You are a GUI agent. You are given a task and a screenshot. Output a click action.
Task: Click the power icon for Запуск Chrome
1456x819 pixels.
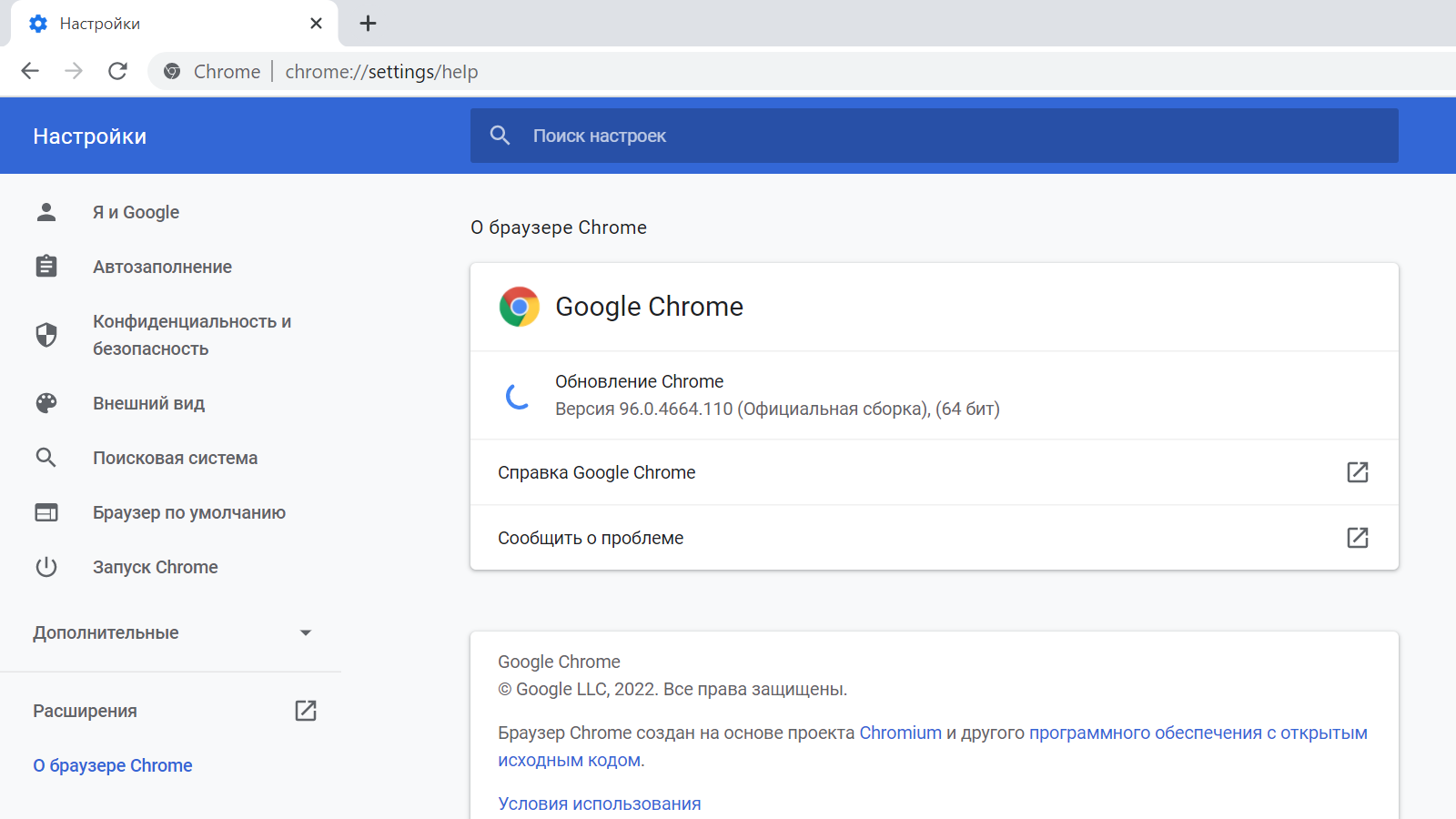click(x=46, y=567)
